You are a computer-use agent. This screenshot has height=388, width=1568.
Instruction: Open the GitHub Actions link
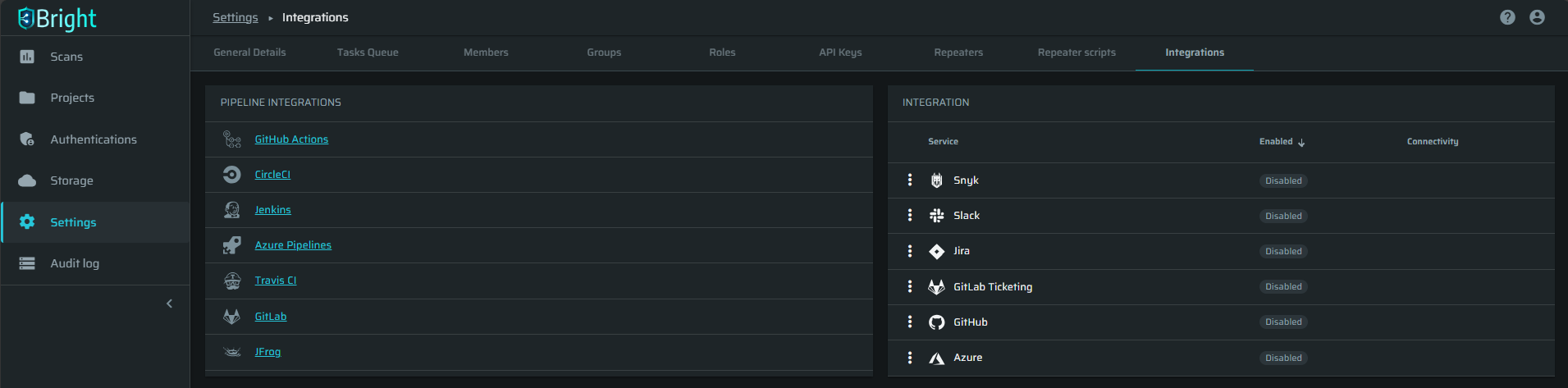(x=291, y=139)
